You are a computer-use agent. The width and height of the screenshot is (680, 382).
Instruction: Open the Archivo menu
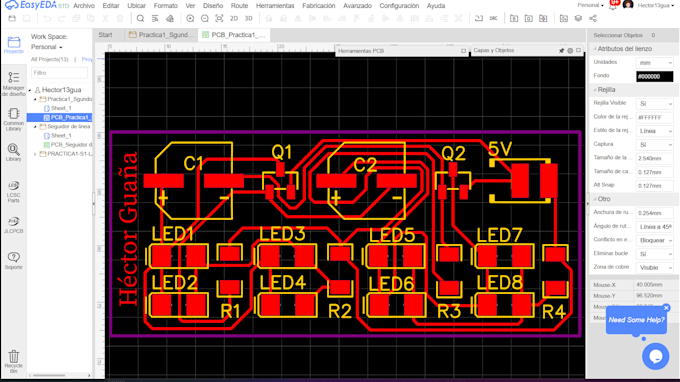[x=84, y=6]
